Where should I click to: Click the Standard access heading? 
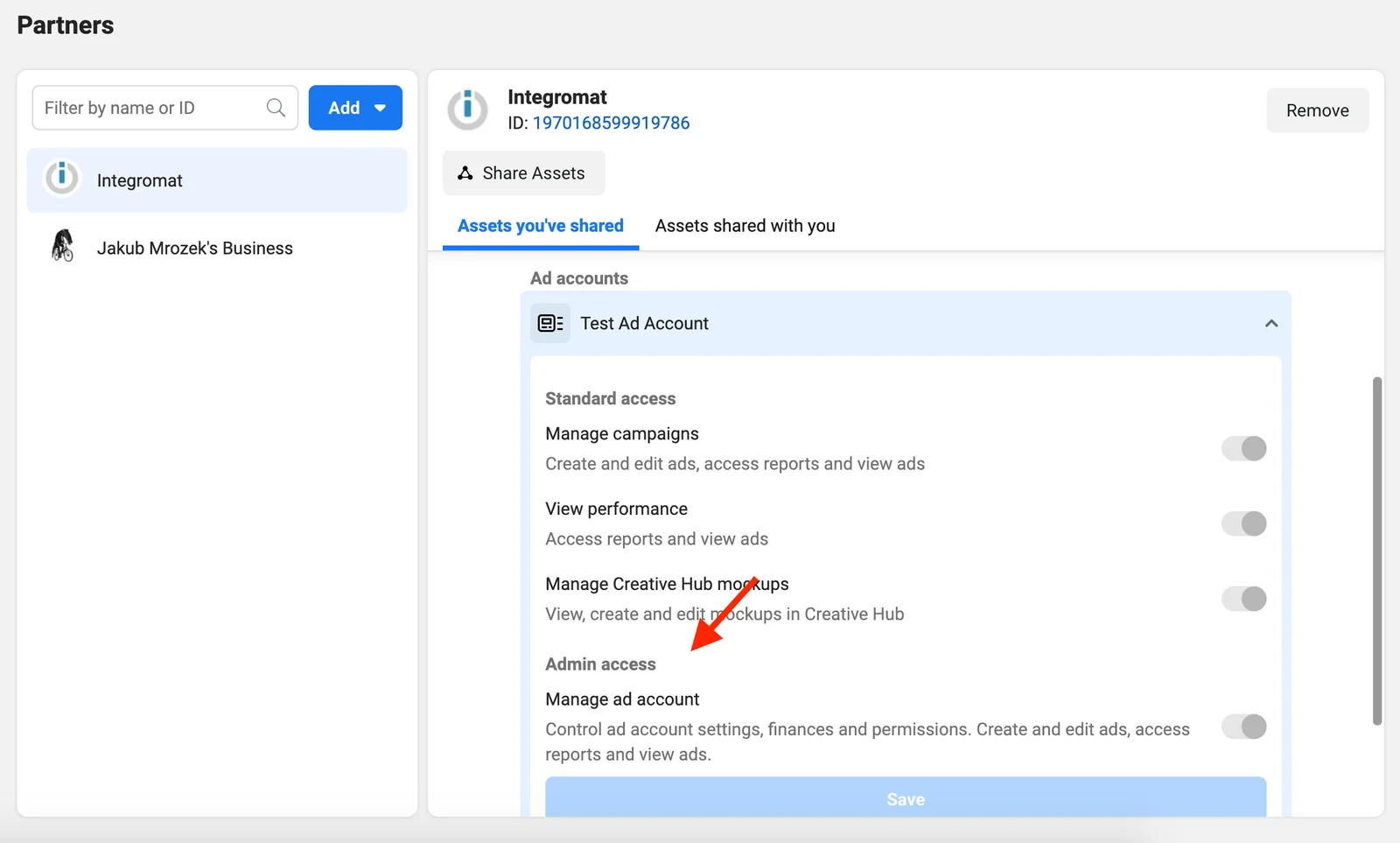point(611,398)
